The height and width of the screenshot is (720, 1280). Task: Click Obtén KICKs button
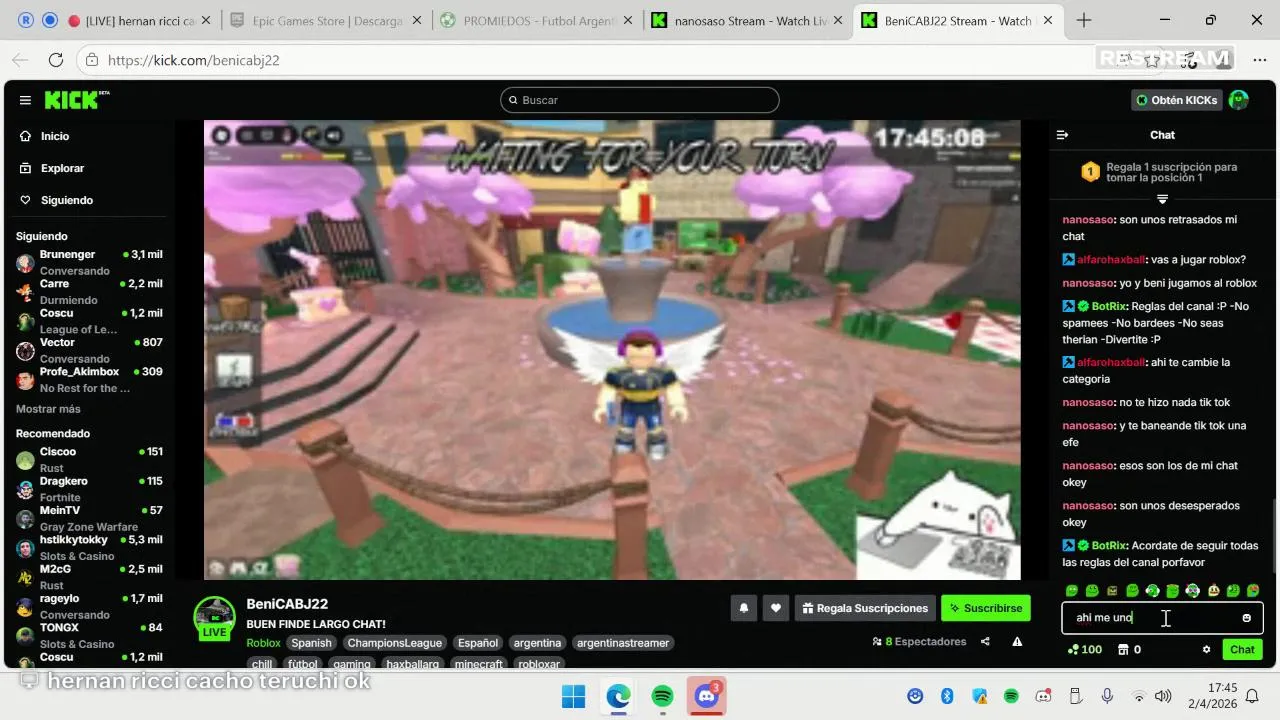pos(1176,100)
